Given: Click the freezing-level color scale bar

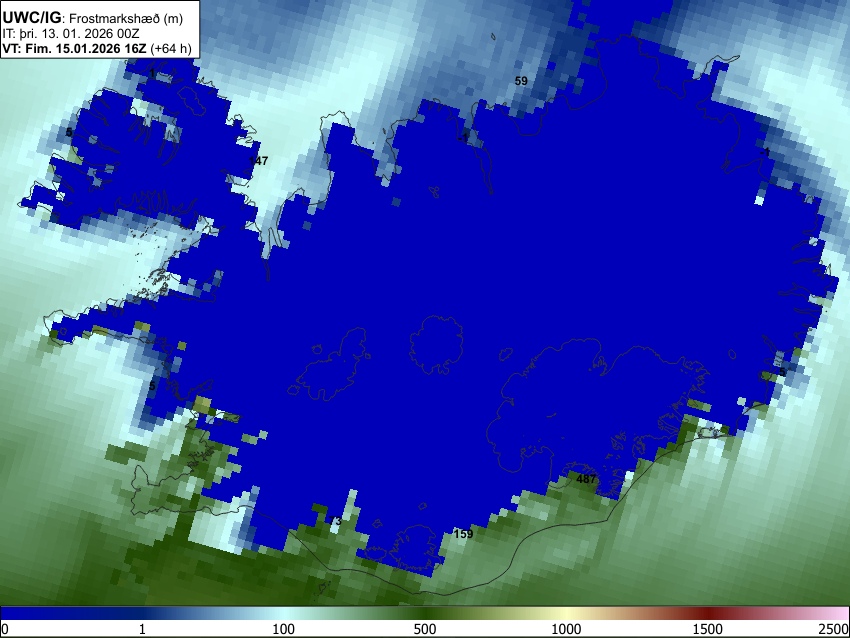Looking at the screenshot, I should tap(425, 613).
